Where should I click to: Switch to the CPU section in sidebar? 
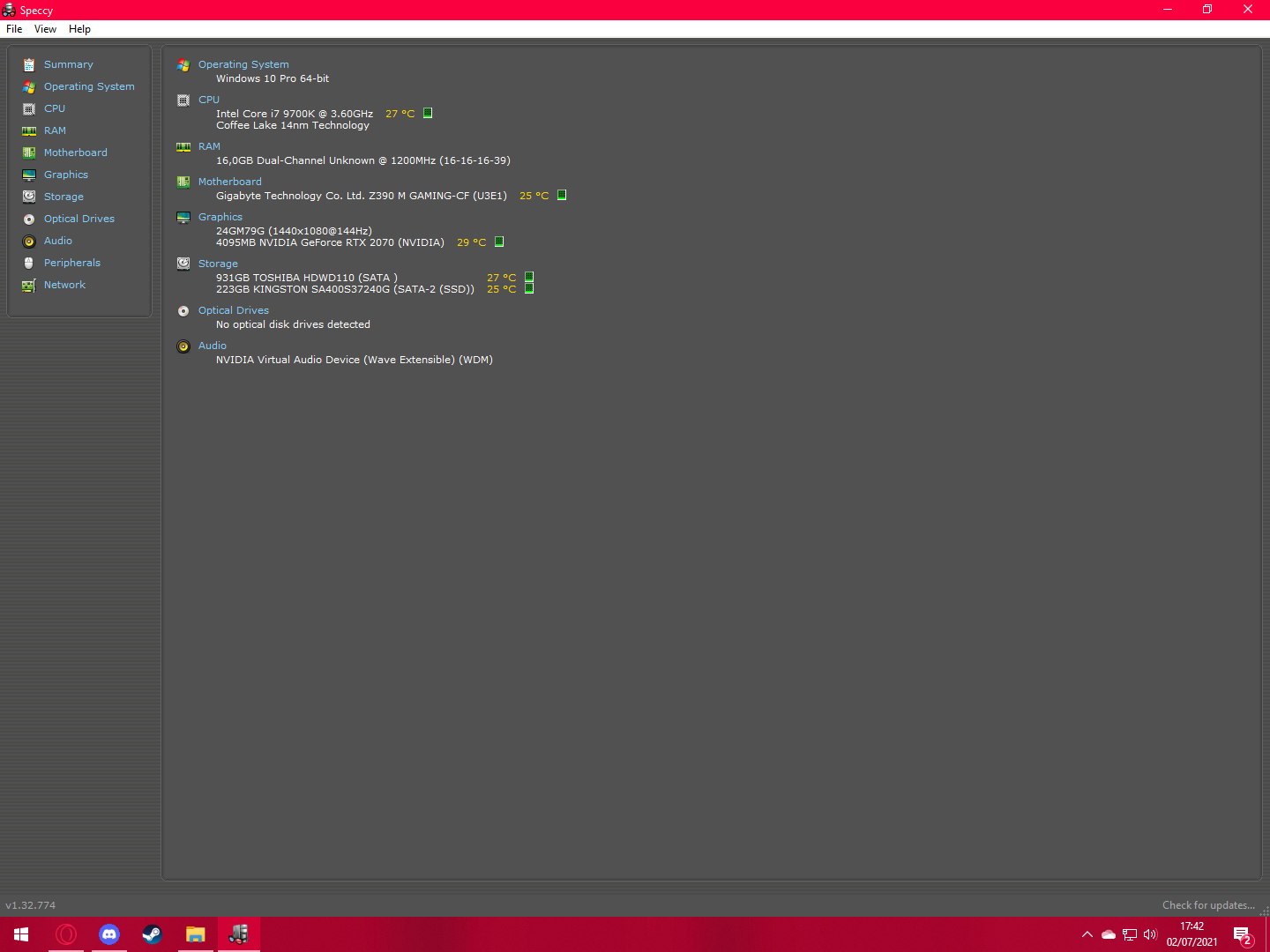(x=55, y=108)
